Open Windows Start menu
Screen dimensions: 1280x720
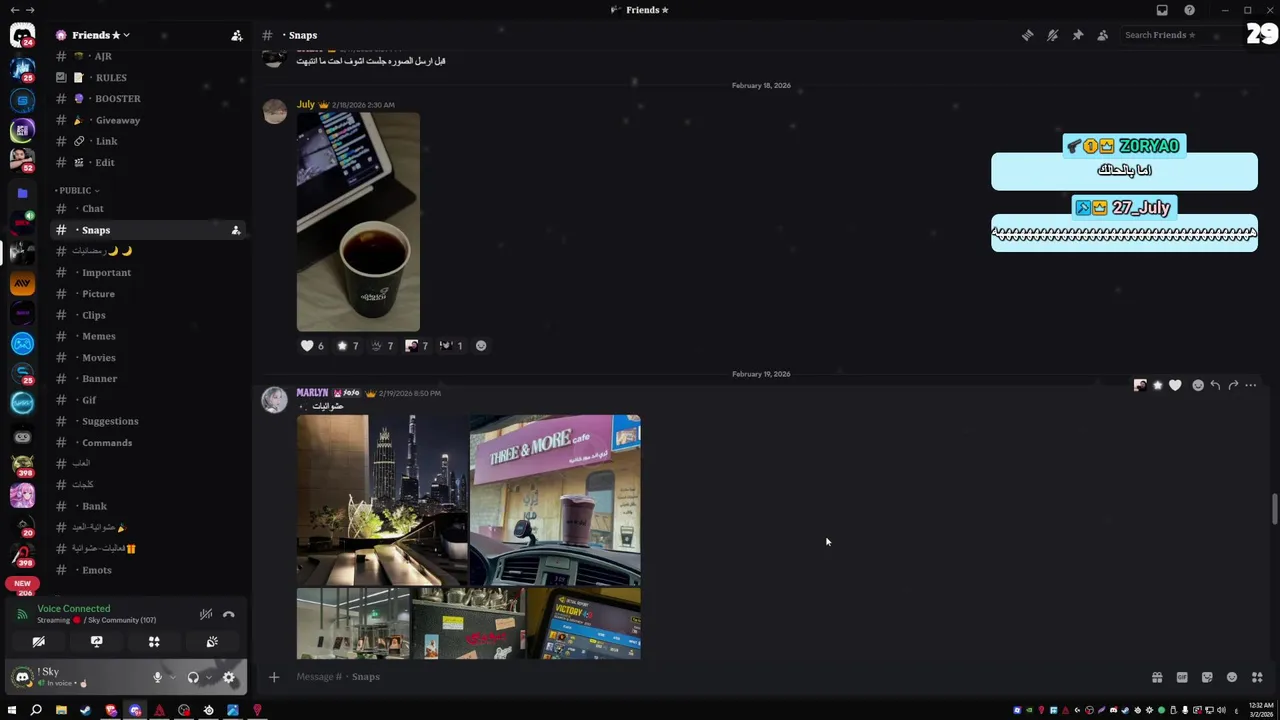(x=12, y=710)
